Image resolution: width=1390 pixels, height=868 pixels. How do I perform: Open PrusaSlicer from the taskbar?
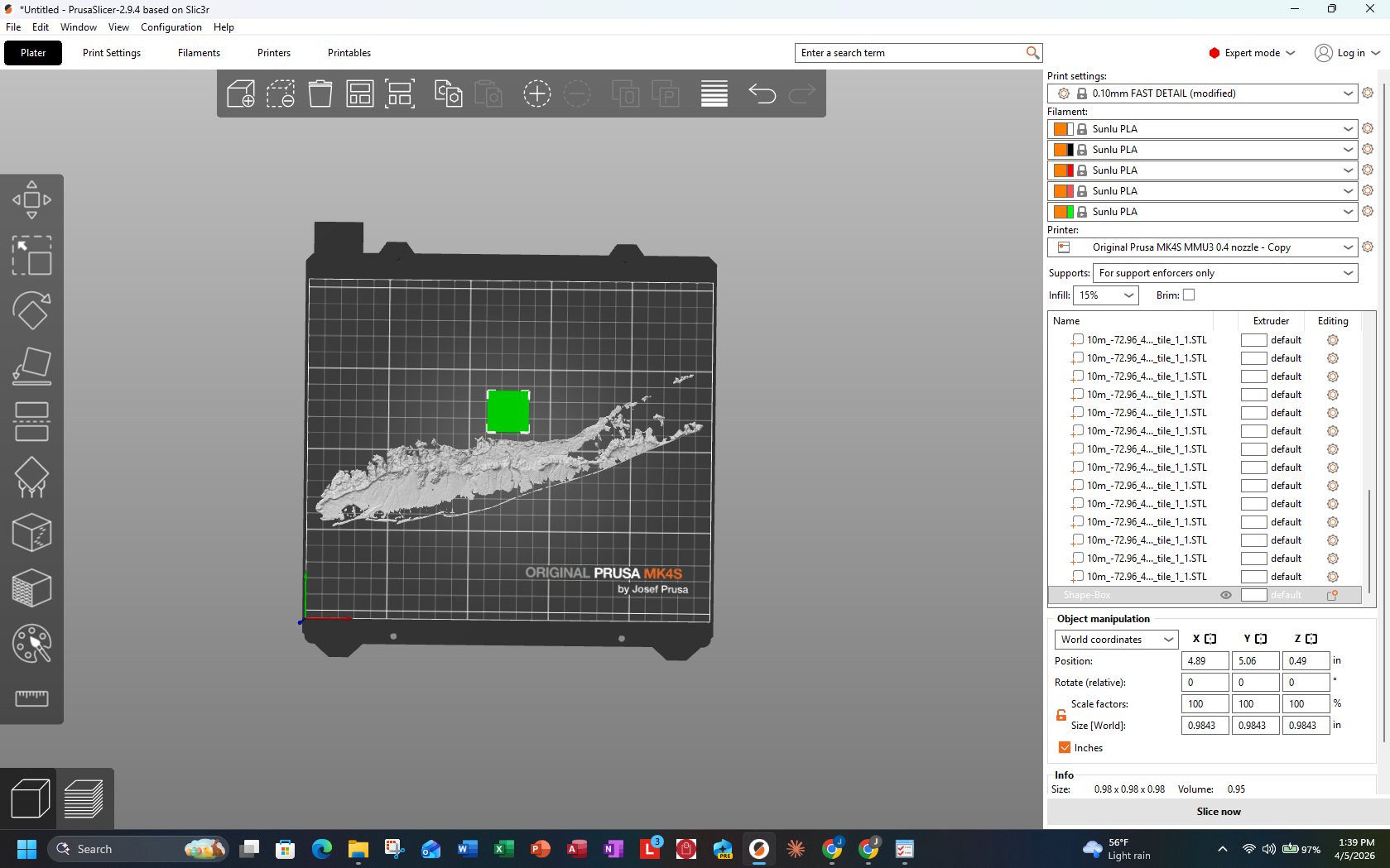(758, 849)
